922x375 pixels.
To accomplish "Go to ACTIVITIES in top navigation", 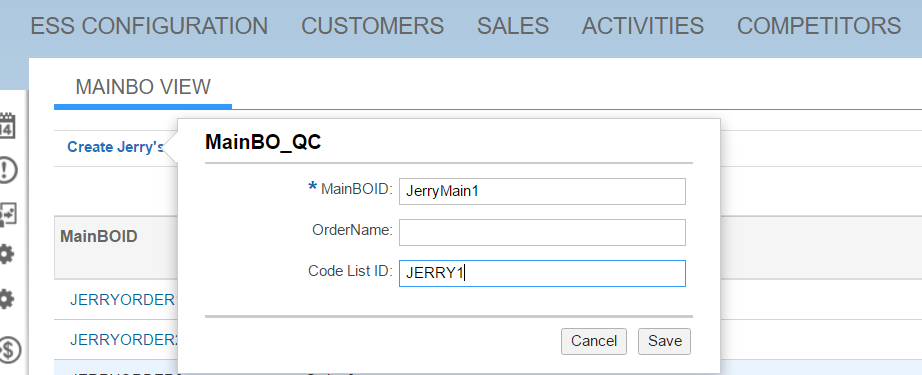I will (643, 26).
